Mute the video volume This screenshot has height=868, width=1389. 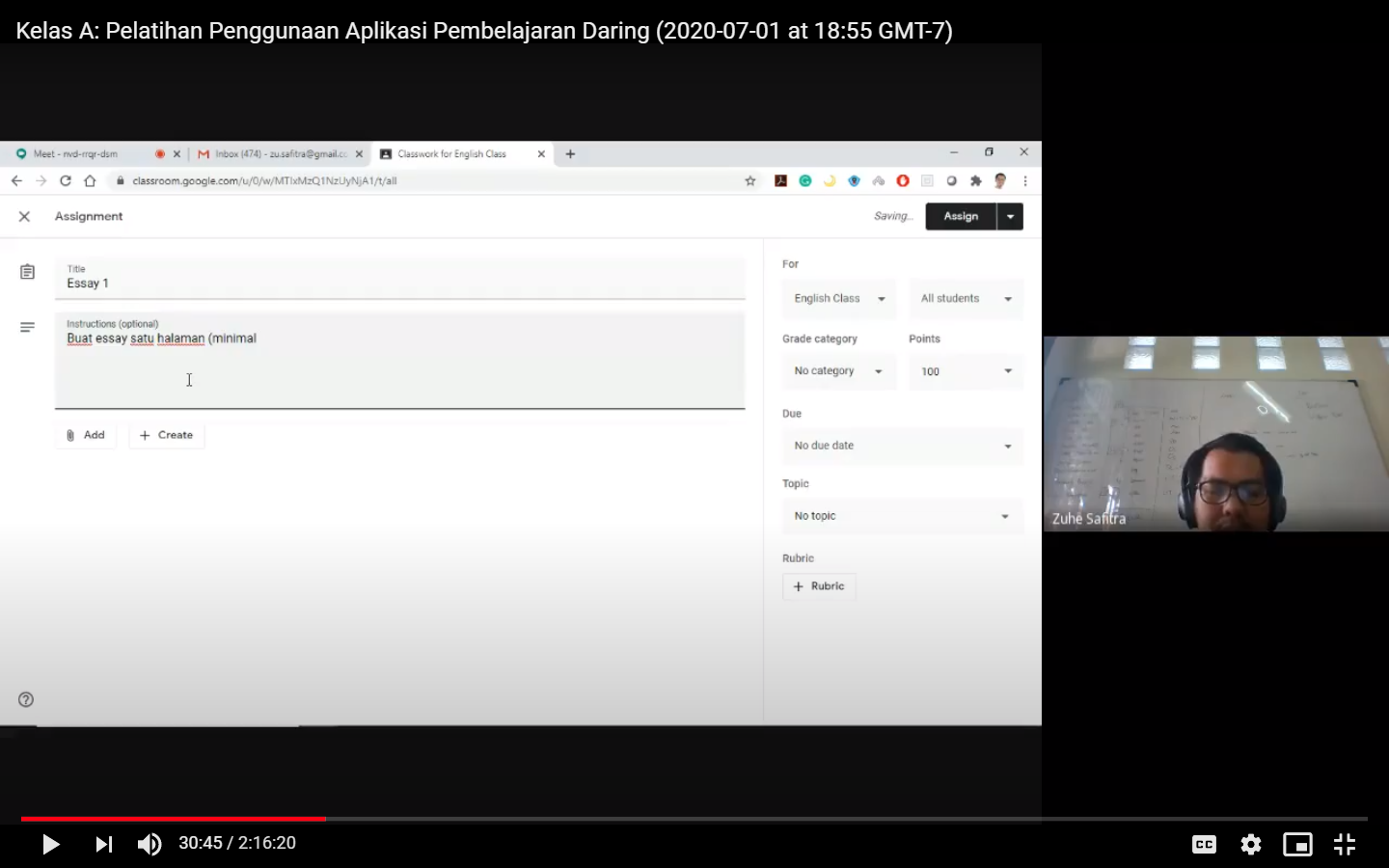point(150,845)
